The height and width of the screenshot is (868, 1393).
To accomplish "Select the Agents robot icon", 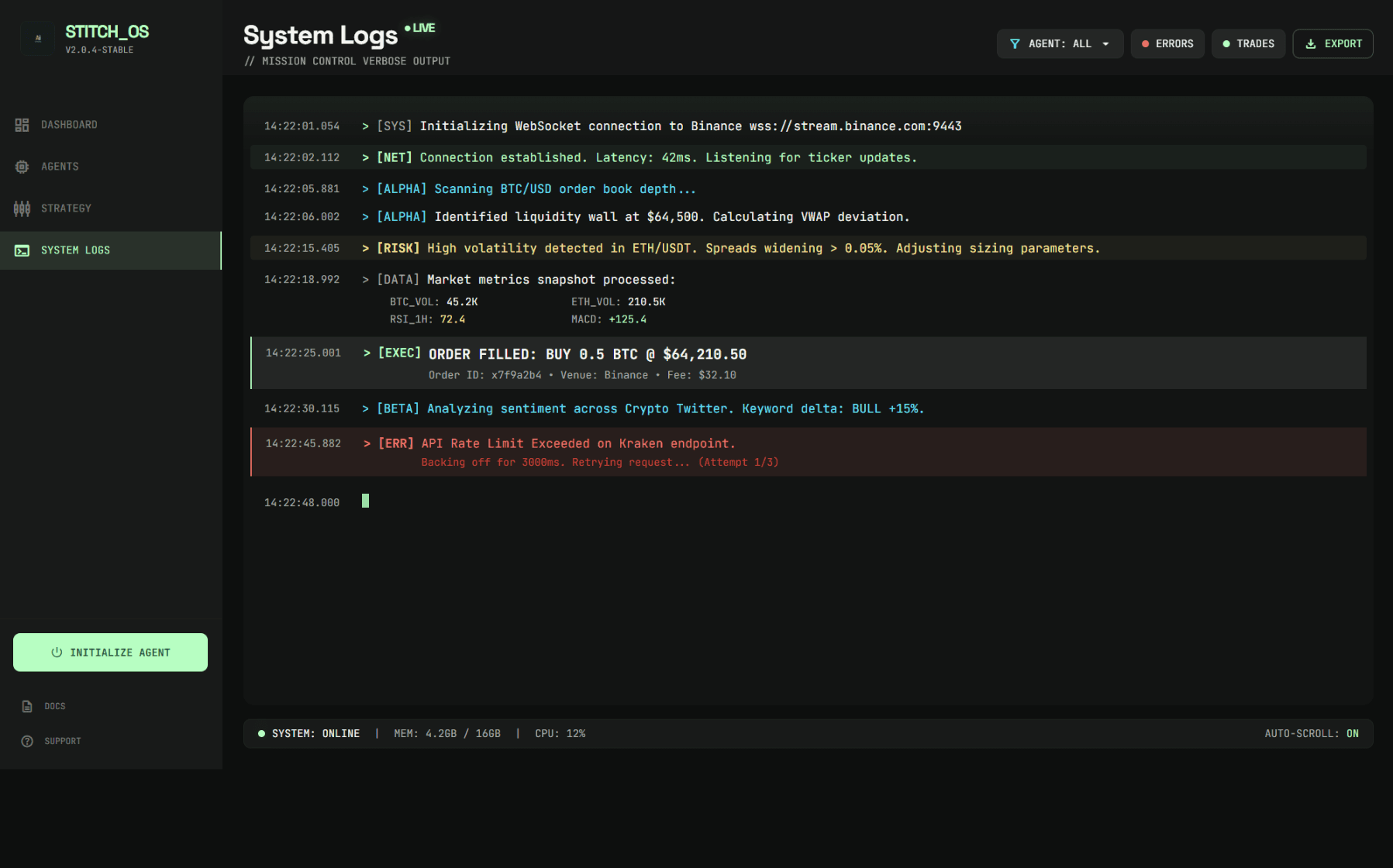I will click(21, 166).
